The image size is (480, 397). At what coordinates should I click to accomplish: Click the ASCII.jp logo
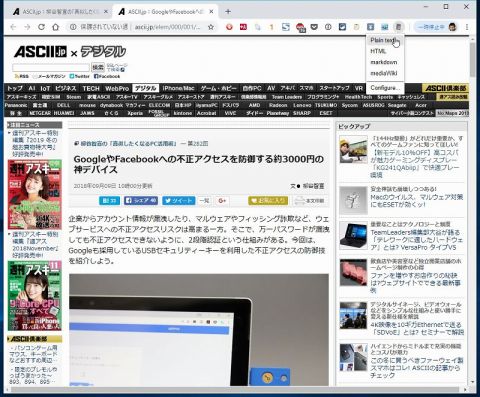coord(40,52)
